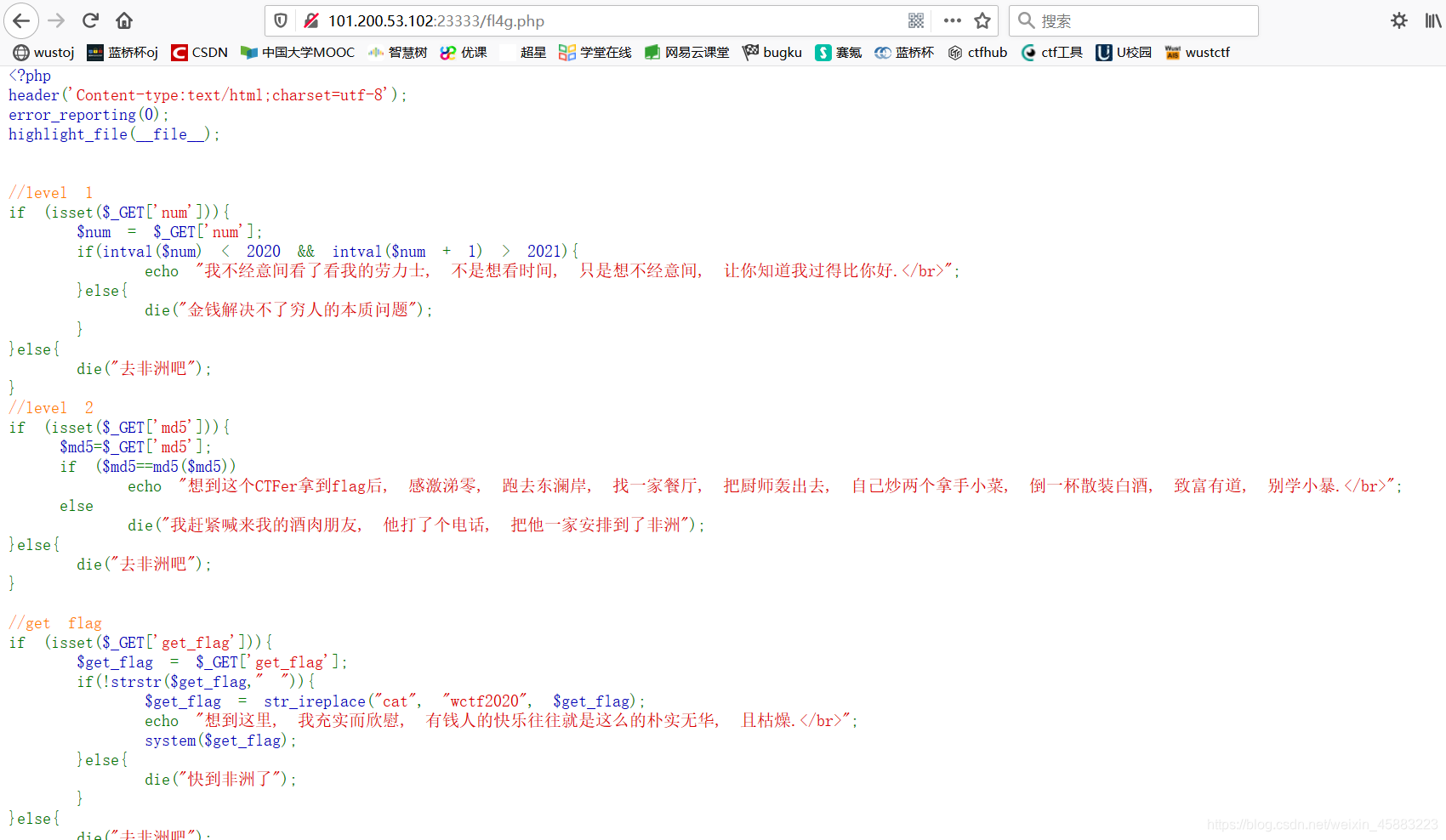This screenshot has width=1446, height=840.
Task: Click the header('Content-type:text/html') line
Action: point(208,95)
